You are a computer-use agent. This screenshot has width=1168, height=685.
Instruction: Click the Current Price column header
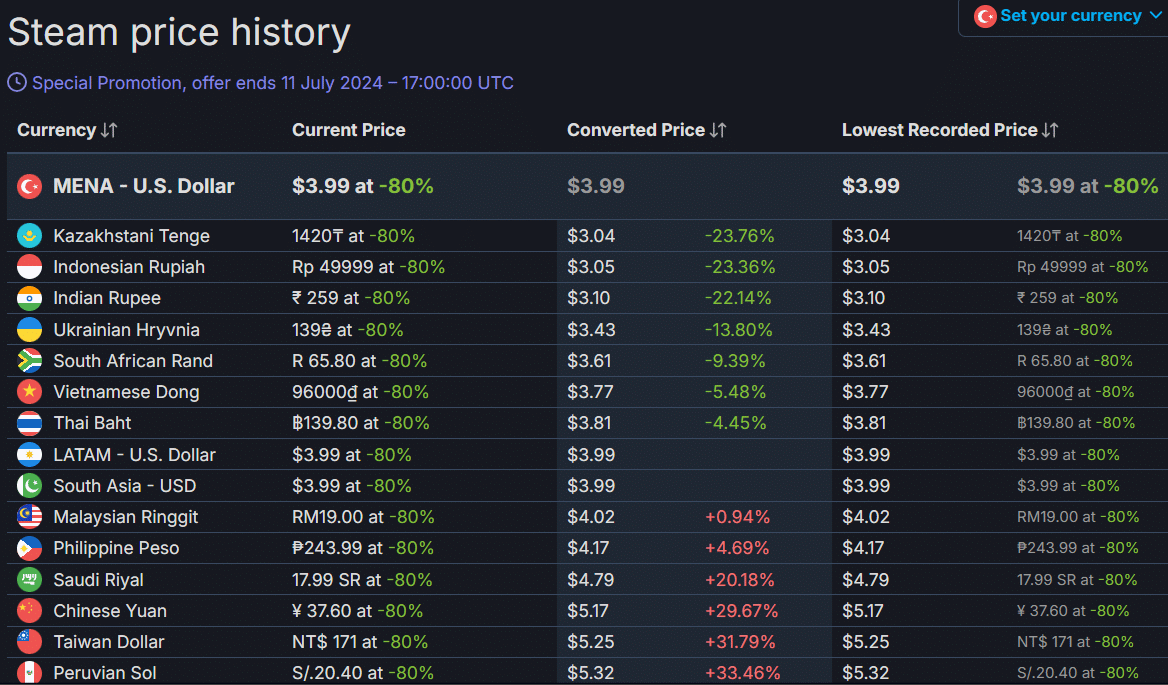coord(349,130)
